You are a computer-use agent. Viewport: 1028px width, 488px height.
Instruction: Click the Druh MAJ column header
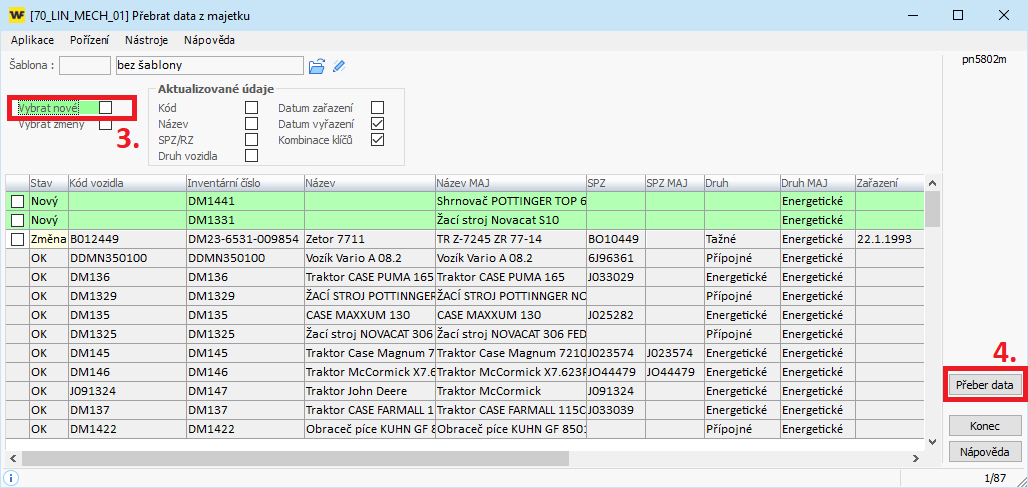click(818, 183)
